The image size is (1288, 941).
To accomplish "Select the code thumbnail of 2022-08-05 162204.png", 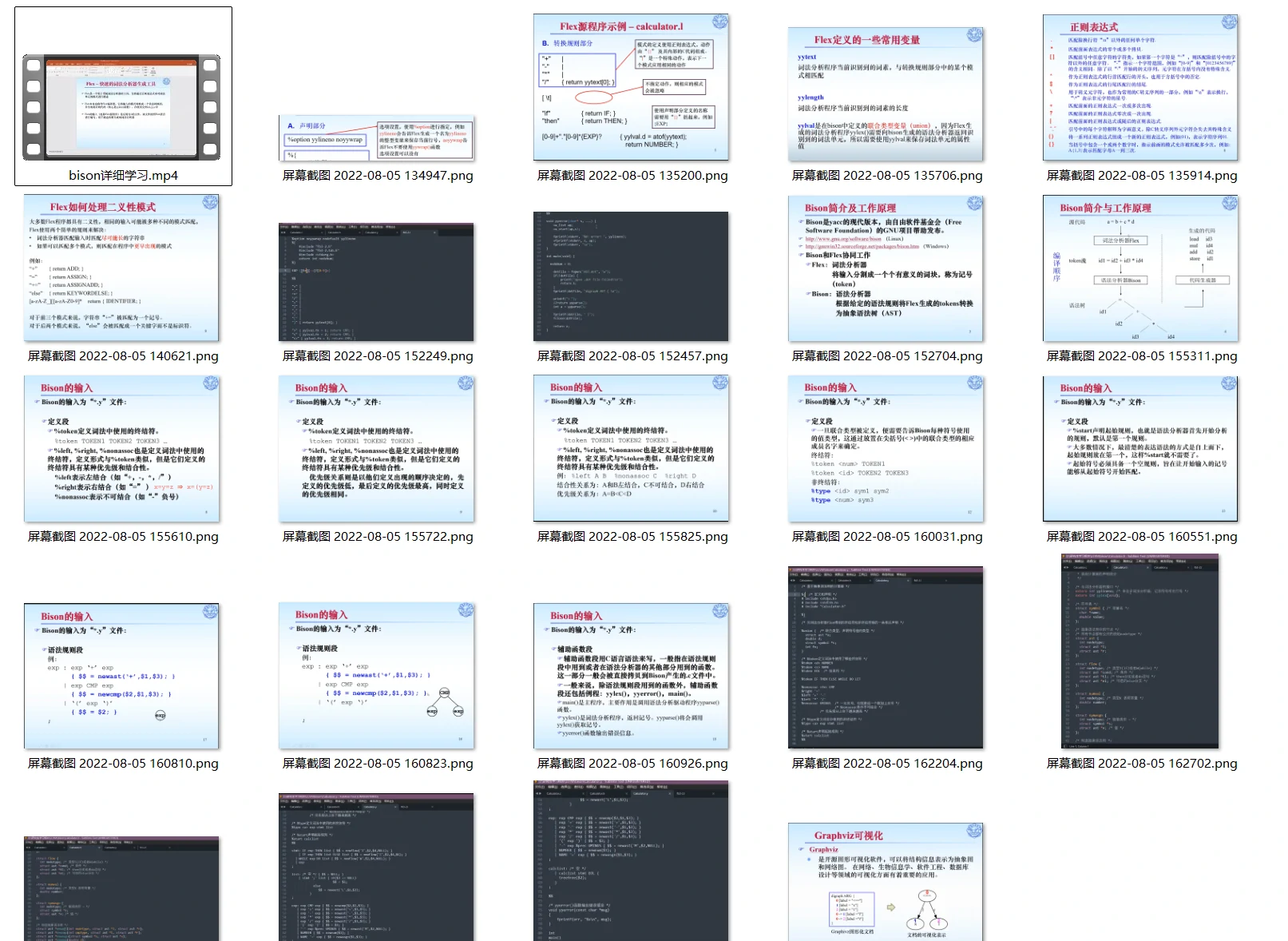I will click(x=886, y=658).
